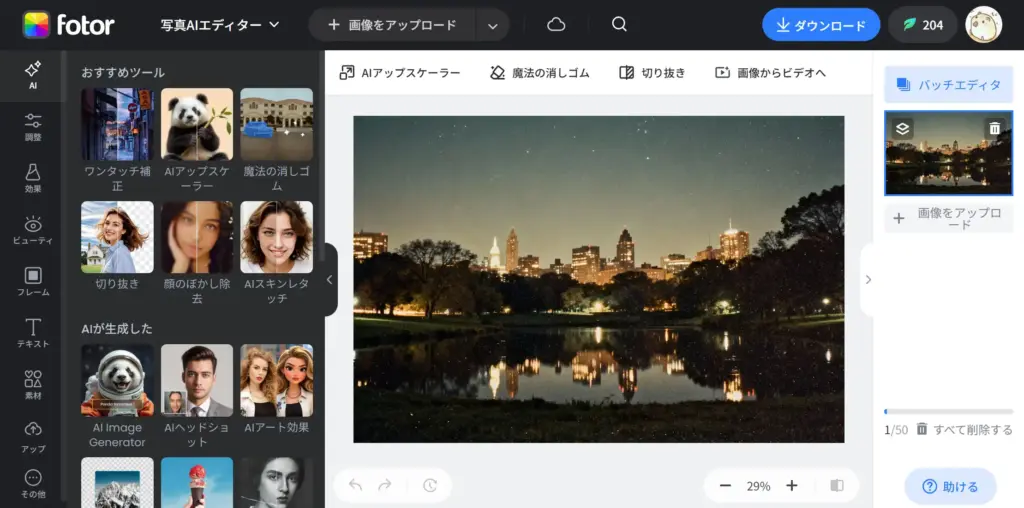Click 画像をアップロード in right panel
Screen dimensions: 1024x508
pyautogui.click(x=949, y=218)
